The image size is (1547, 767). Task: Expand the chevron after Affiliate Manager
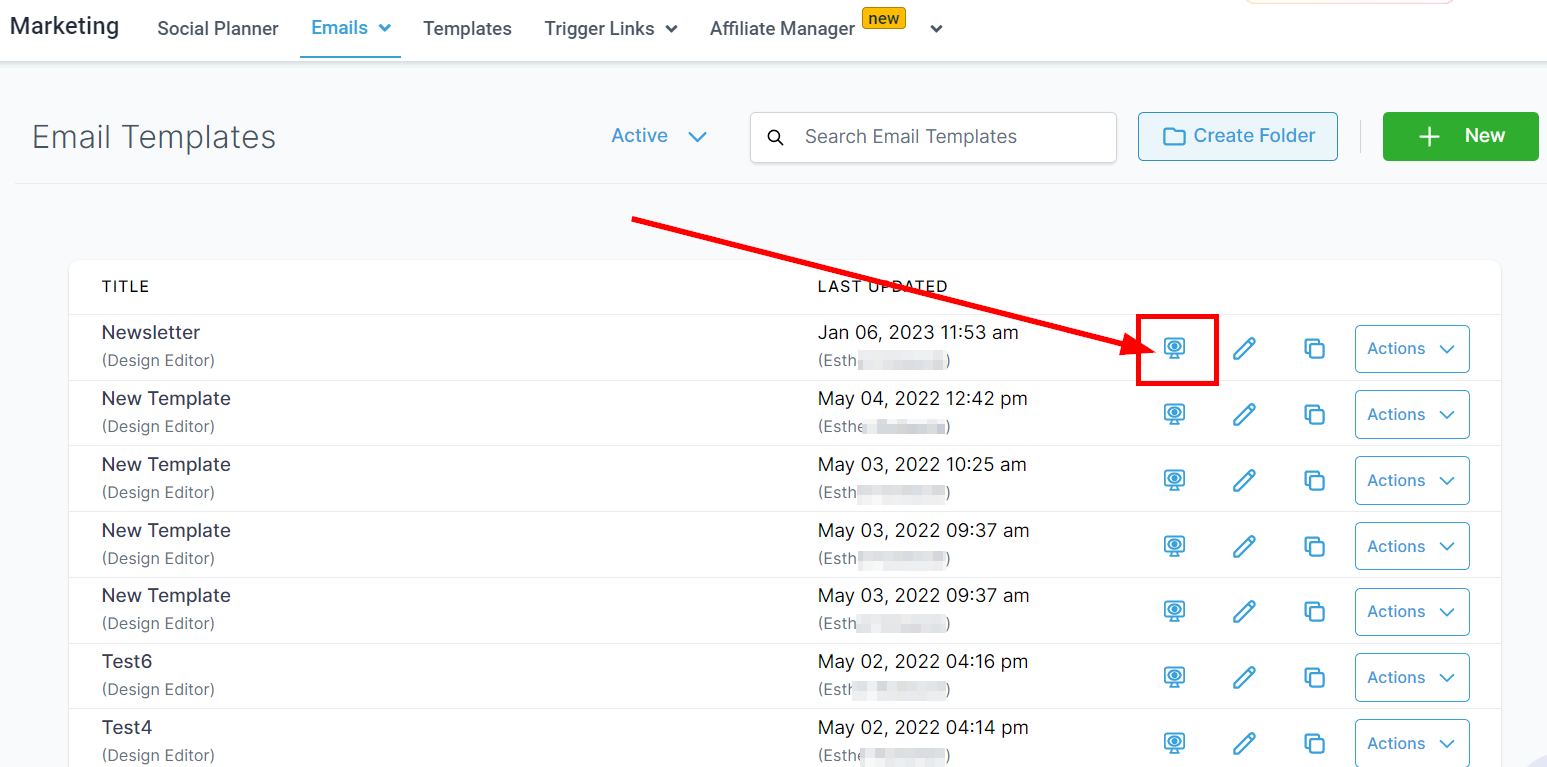[936, 29]
